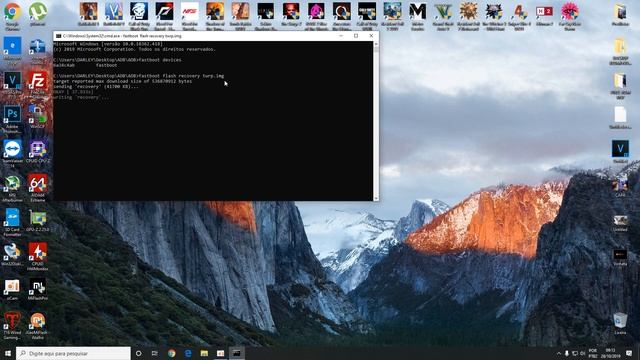Open the Lixeira recycle bin

click(620, 323)
